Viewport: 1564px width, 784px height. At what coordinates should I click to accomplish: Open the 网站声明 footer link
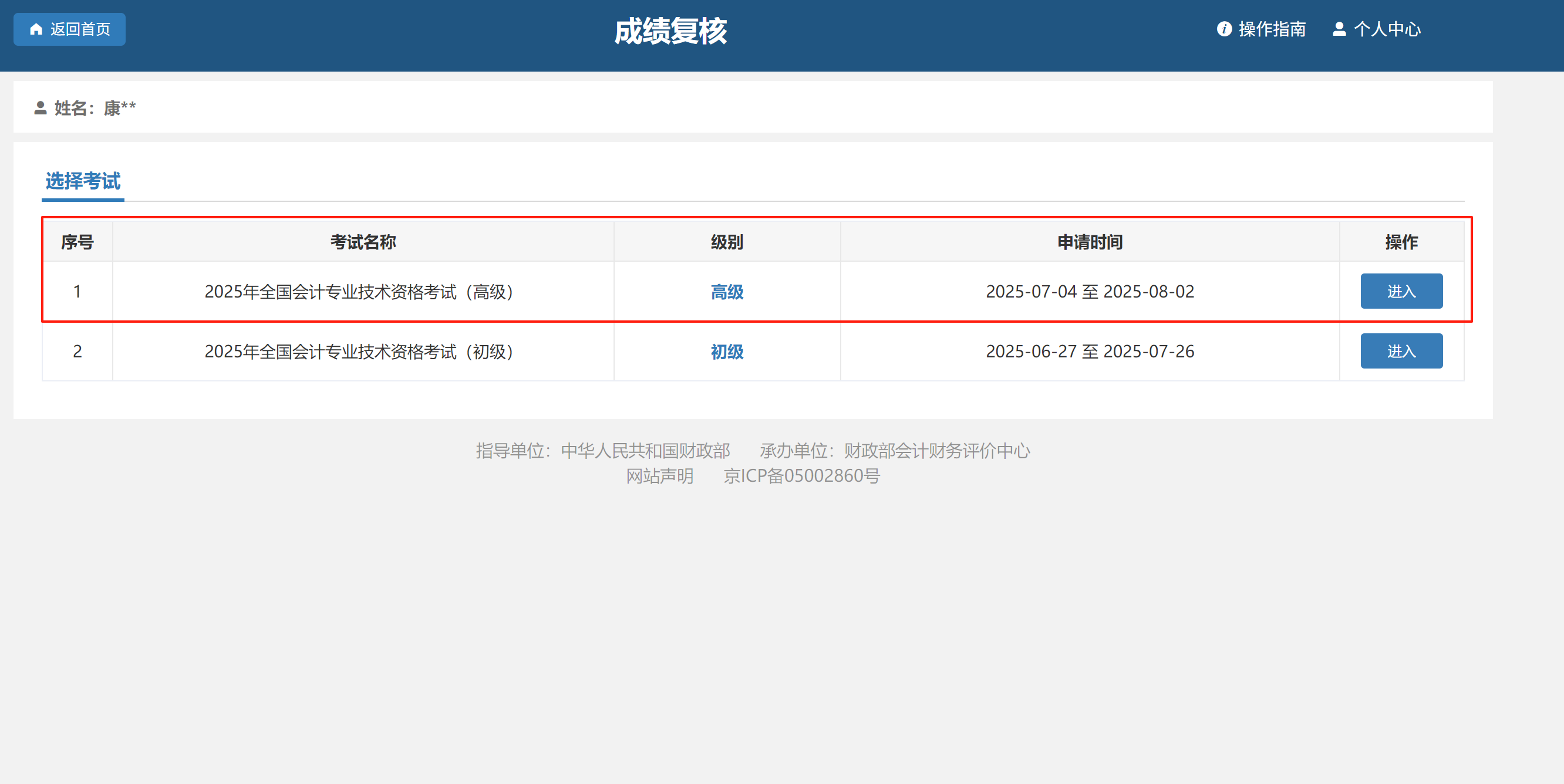click(x=659, y=476)
